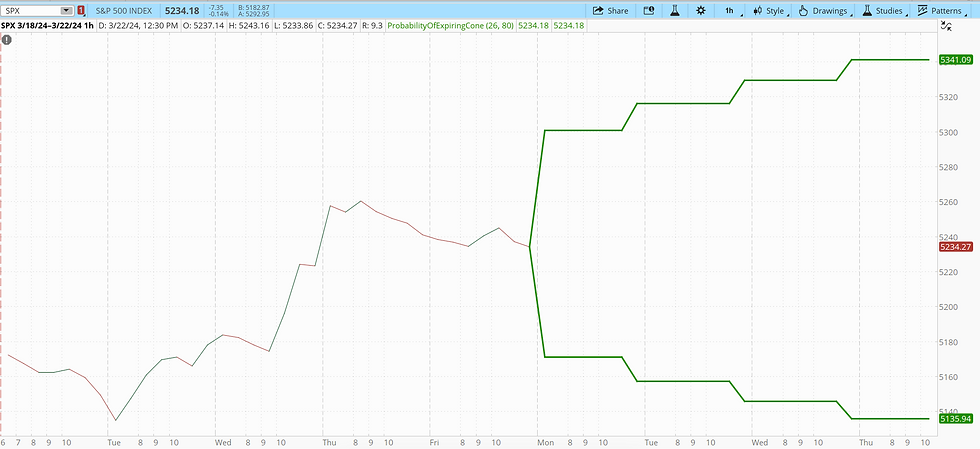Open the calendar alert icon in the toolbar
The width and height of the screenshot is (980, 449).
click(x=649, y=11)
